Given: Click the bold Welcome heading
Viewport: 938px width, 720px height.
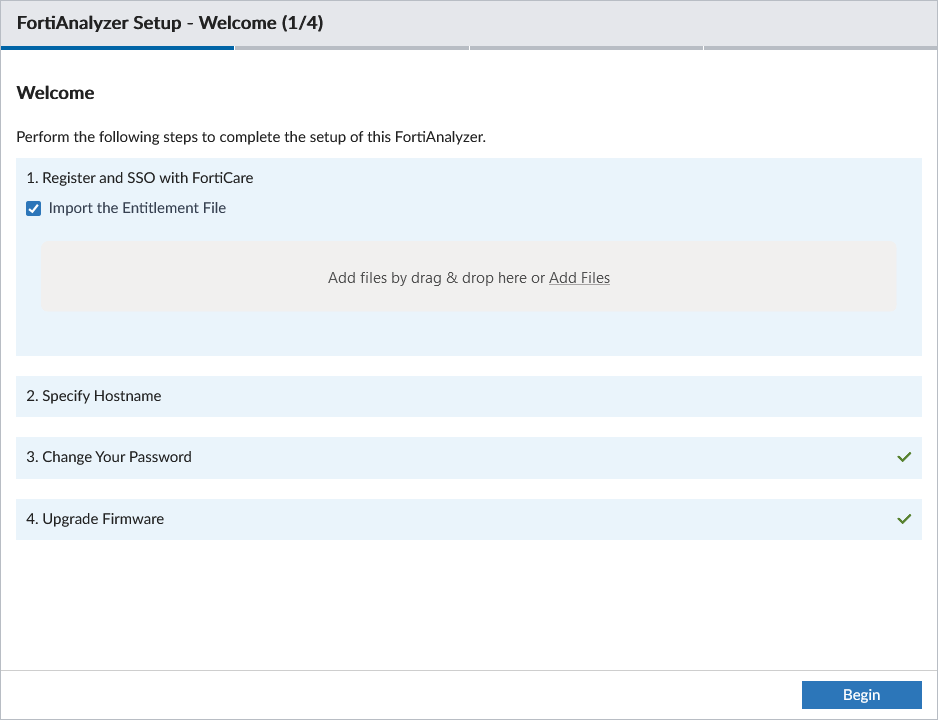Looking at the screenshot, I should click(x=56, y=93).
